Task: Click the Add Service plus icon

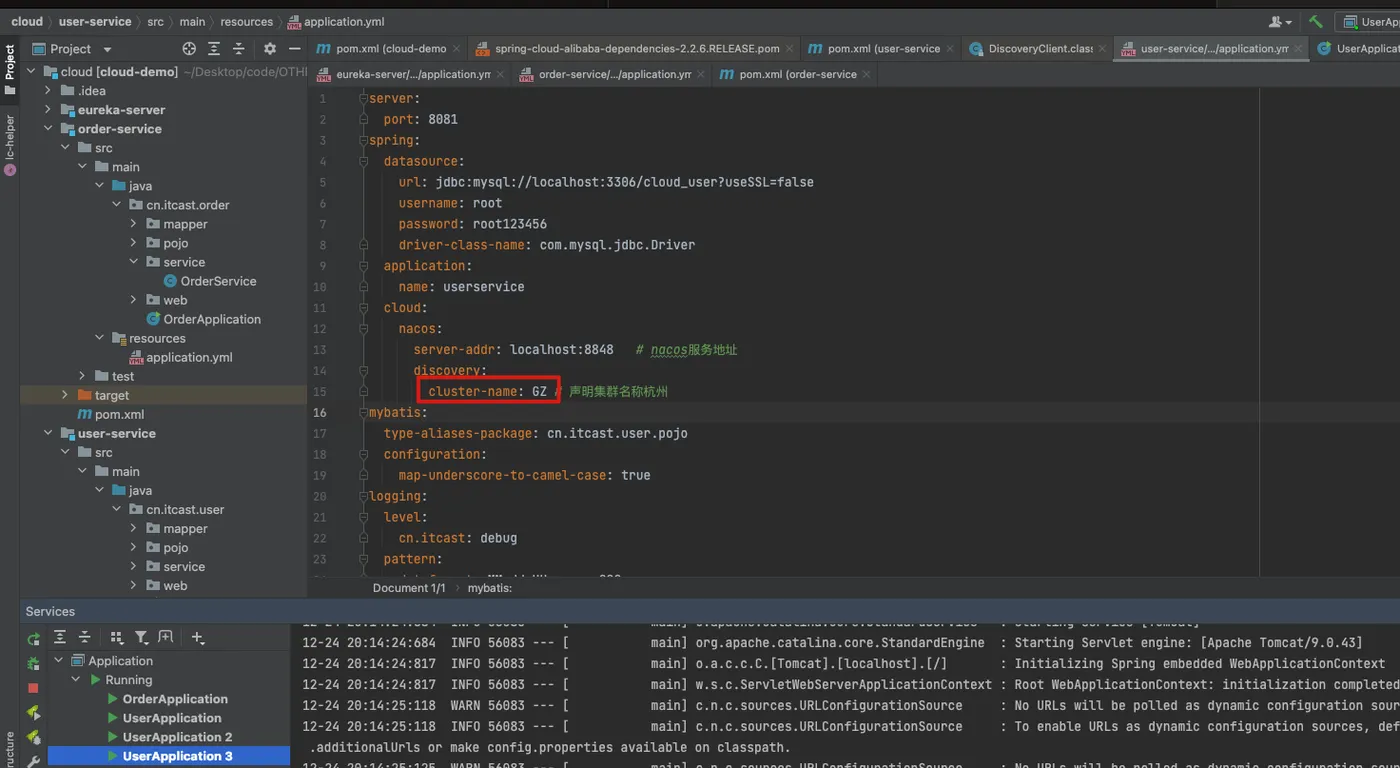Action: point(197,637)
